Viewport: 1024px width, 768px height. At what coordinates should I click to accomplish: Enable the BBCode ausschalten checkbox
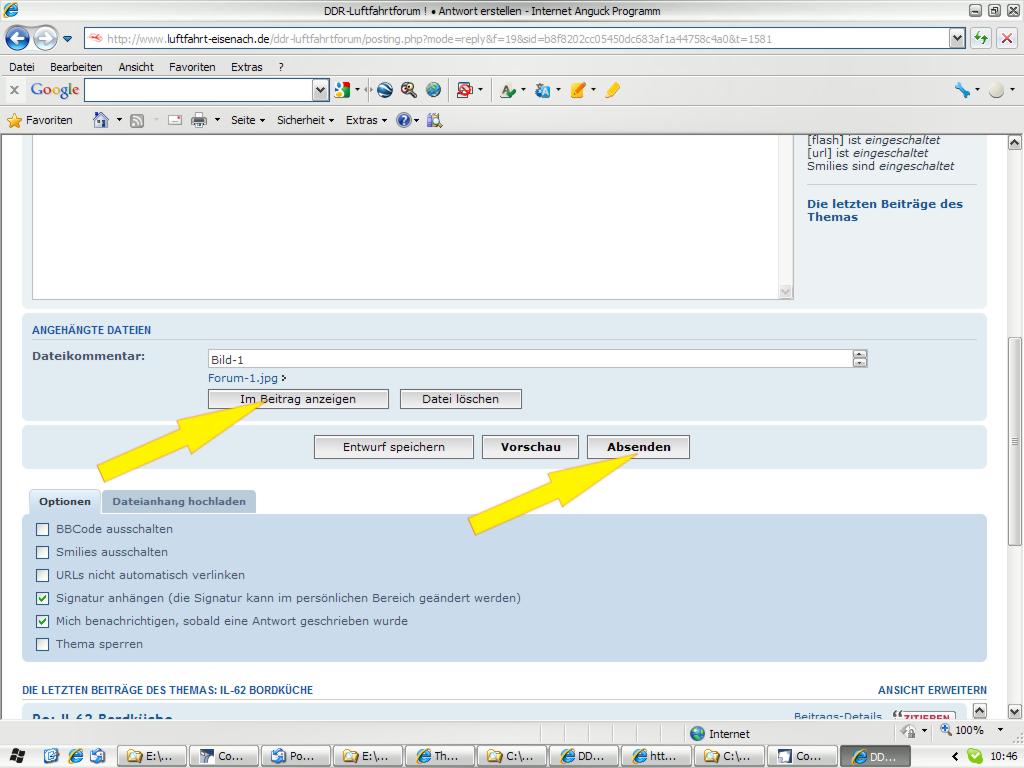point(42,529)
